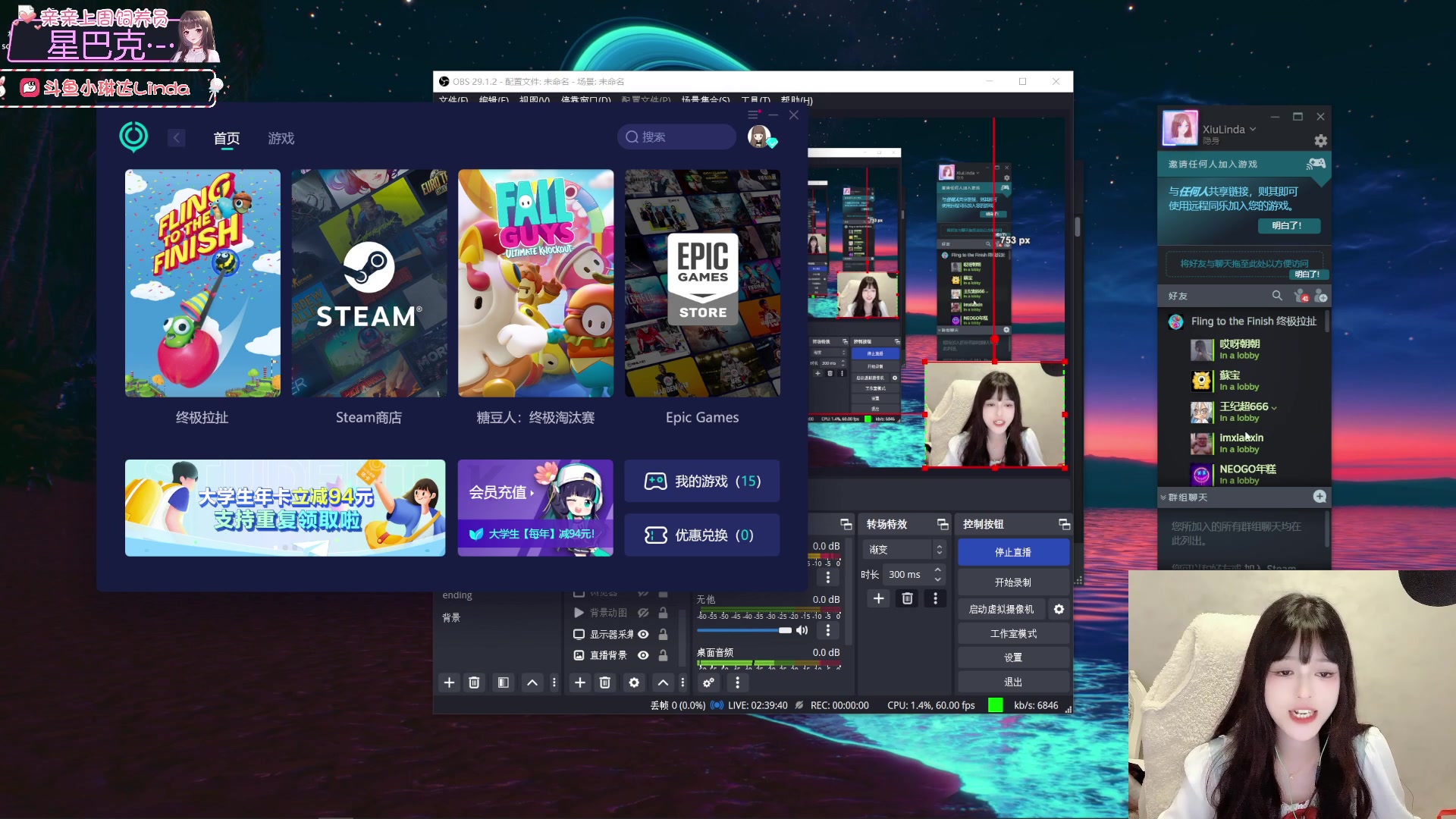
Task: Unlock the 直播背景 source lock
Action: pos(663,655)
